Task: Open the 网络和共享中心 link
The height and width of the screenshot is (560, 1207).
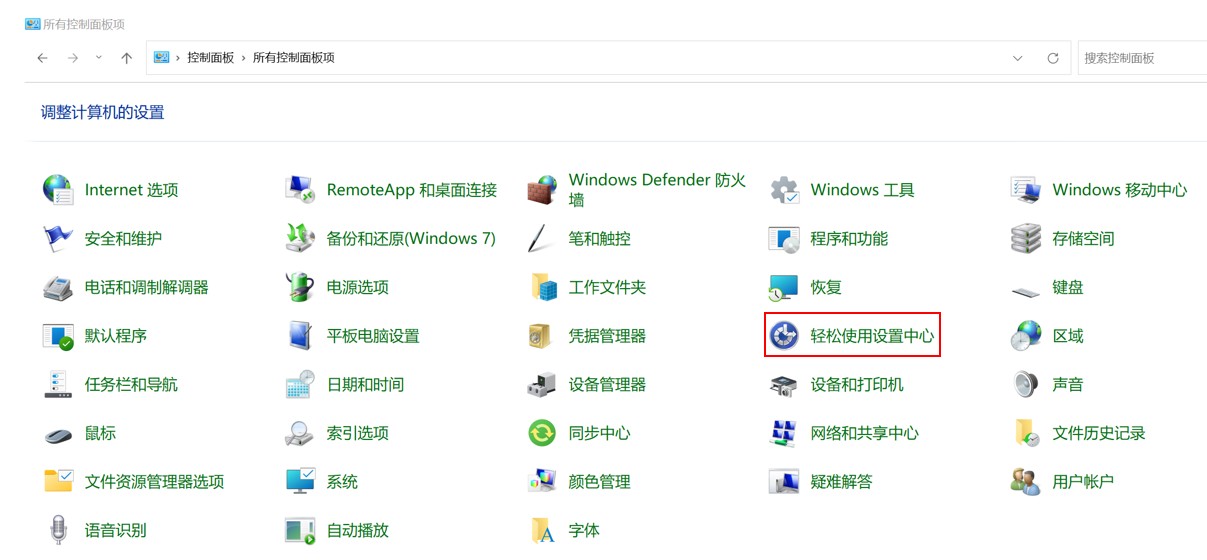Action: click(x=864, y=433)
